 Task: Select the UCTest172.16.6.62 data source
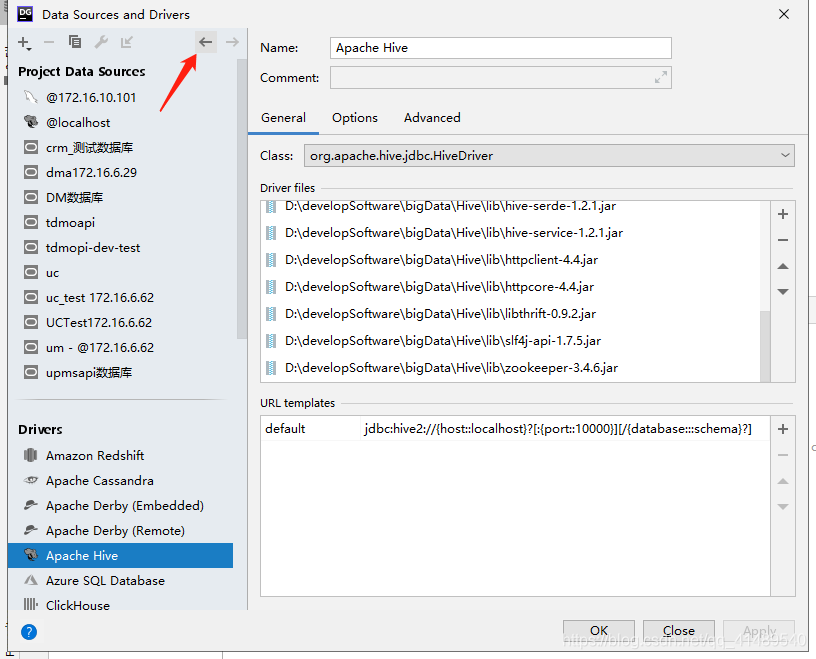click(x=122, y=322)
